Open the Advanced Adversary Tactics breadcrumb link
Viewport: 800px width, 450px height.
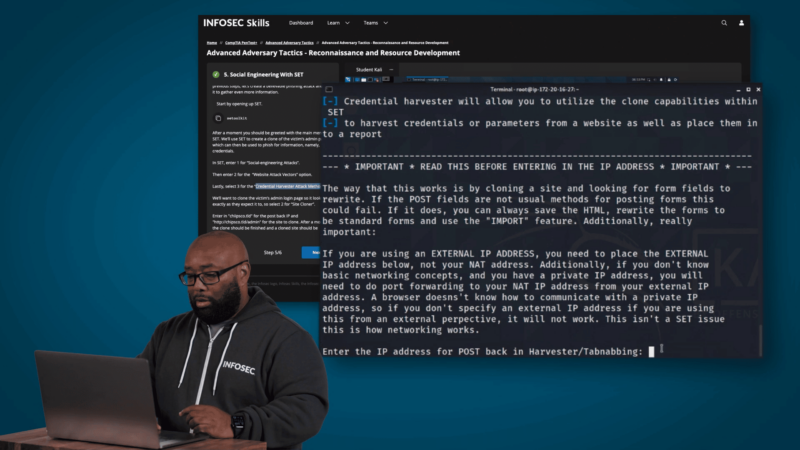289,43
